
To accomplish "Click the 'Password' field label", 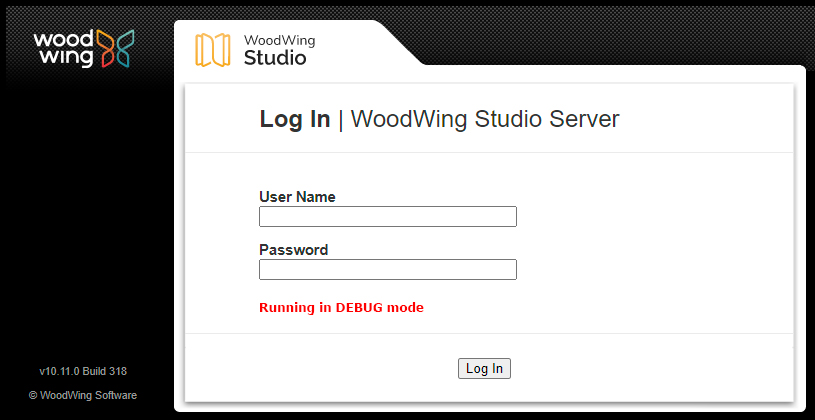I will tap(294, 250).
